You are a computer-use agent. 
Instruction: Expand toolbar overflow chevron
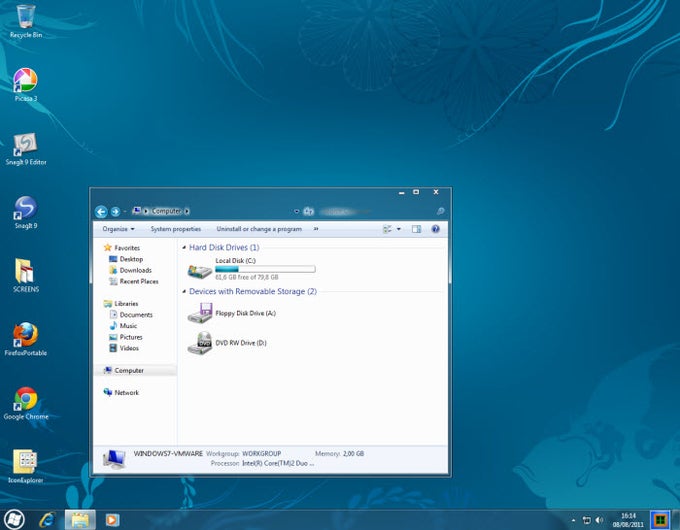316,229
